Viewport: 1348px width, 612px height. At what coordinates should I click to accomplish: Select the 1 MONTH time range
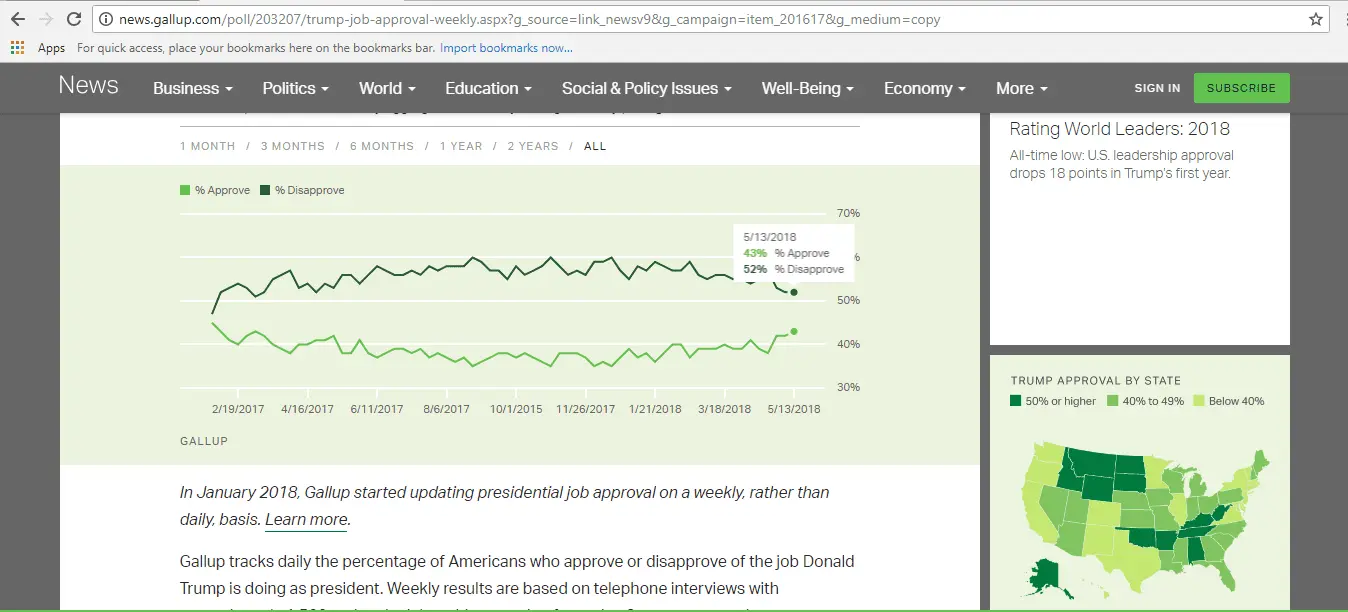(x=207, y=146)
